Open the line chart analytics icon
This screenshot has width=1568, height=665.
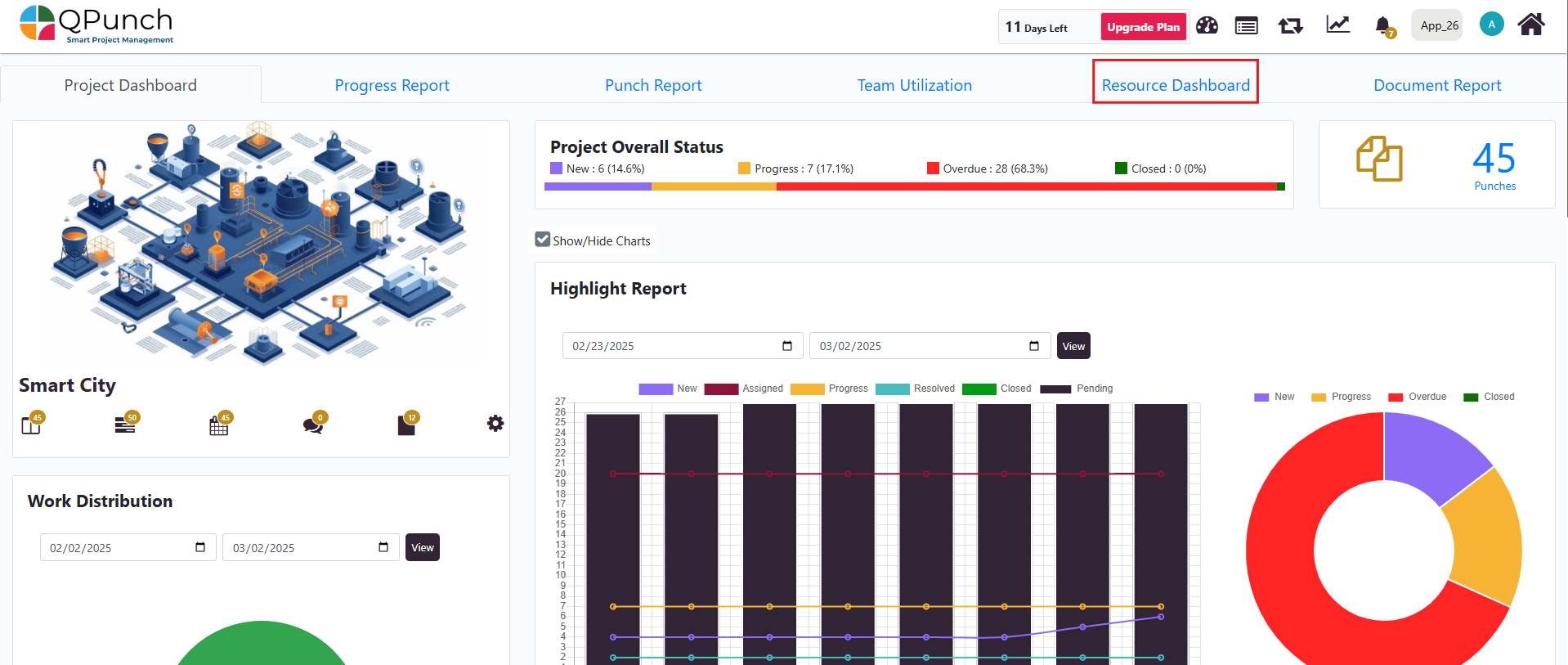click(1337, 25)
